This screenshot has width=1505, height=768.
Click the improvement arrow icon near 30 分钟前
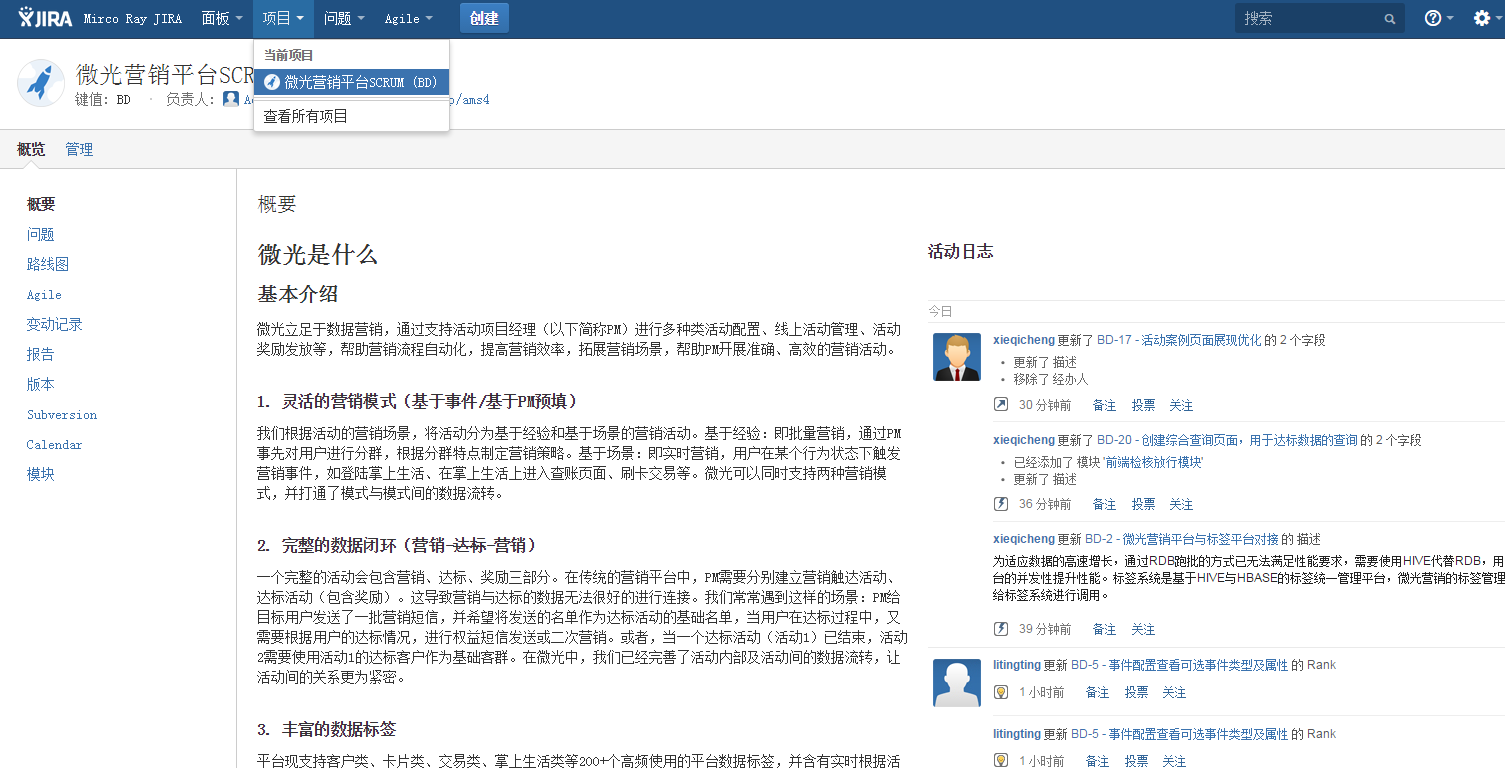coord(1000,404)
